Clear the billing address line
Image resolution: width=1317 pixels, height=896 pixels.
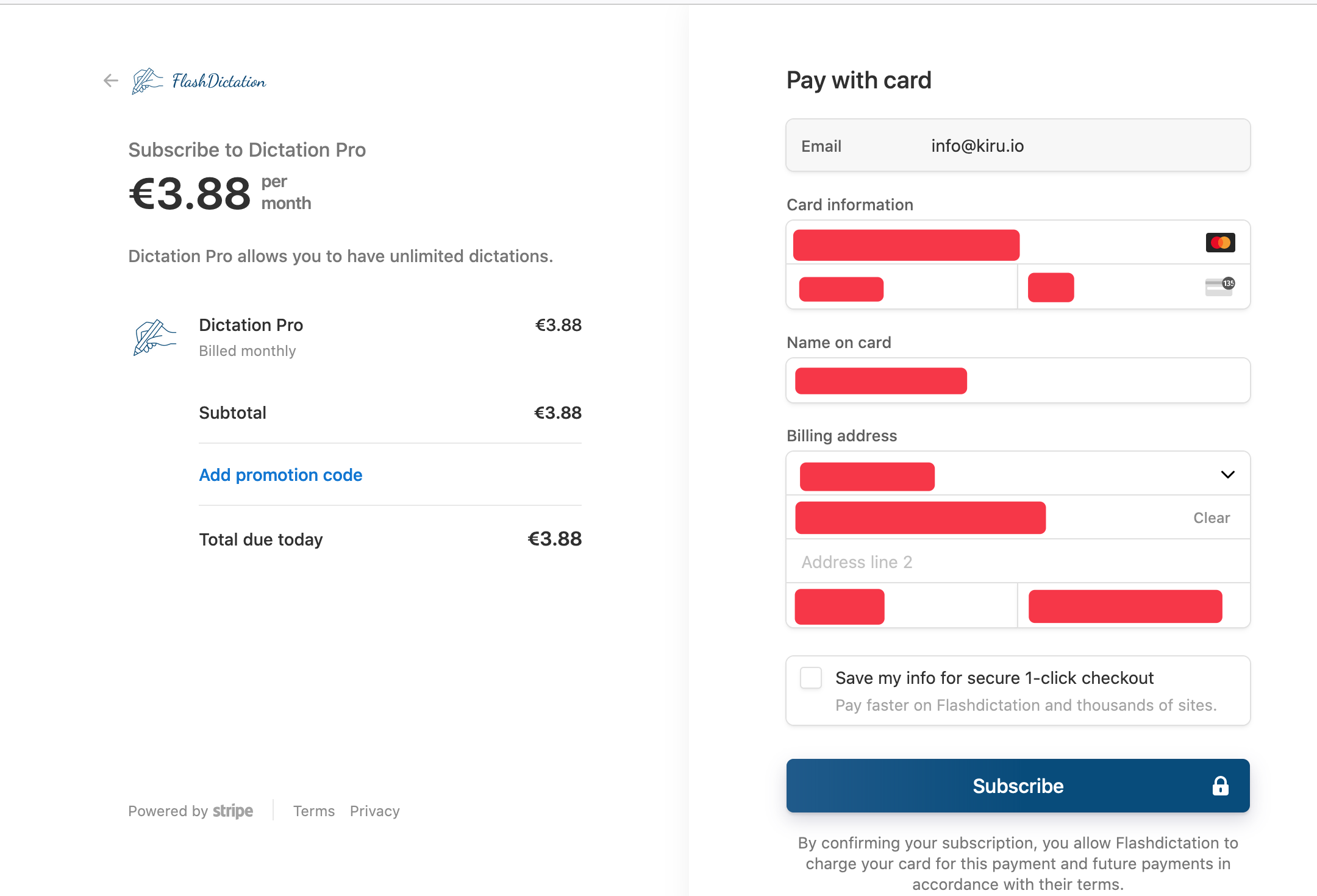tap(1211, 518)
